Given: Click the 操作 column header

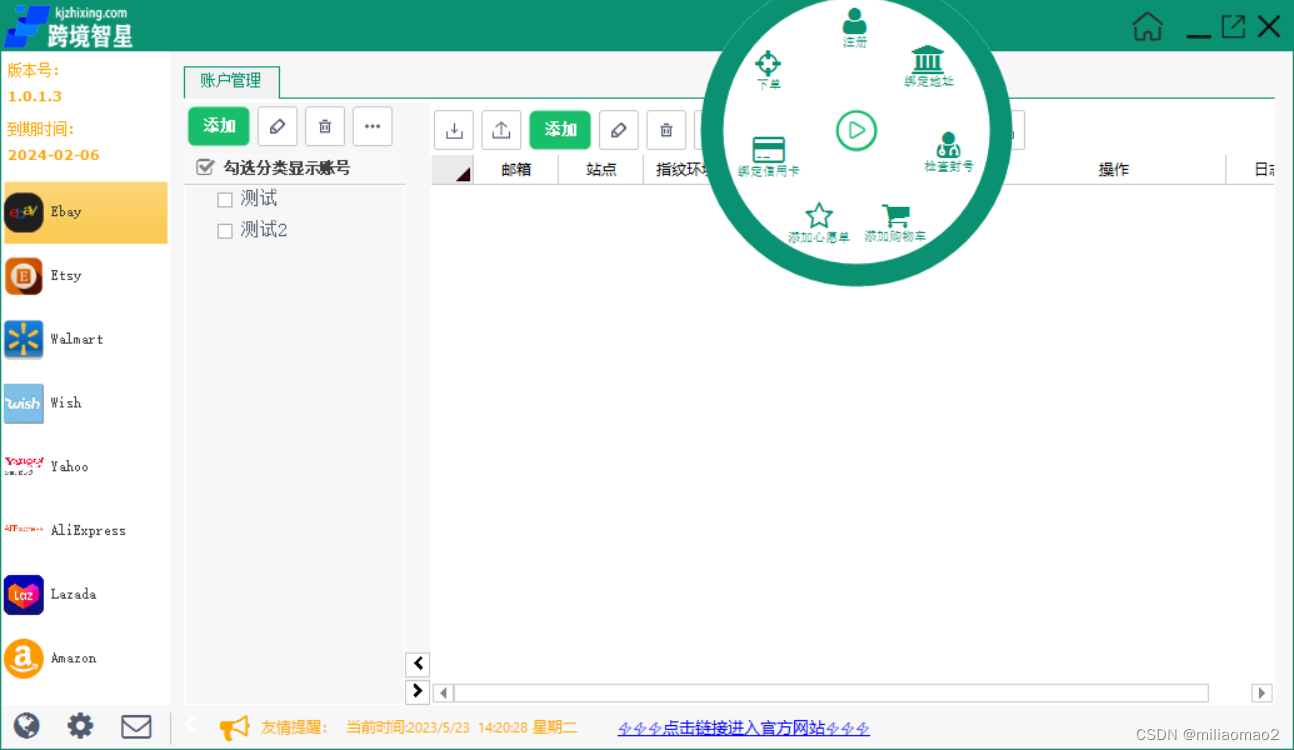Looking at the screenshot, I should pyautogui.click(x=1113, y=170).
